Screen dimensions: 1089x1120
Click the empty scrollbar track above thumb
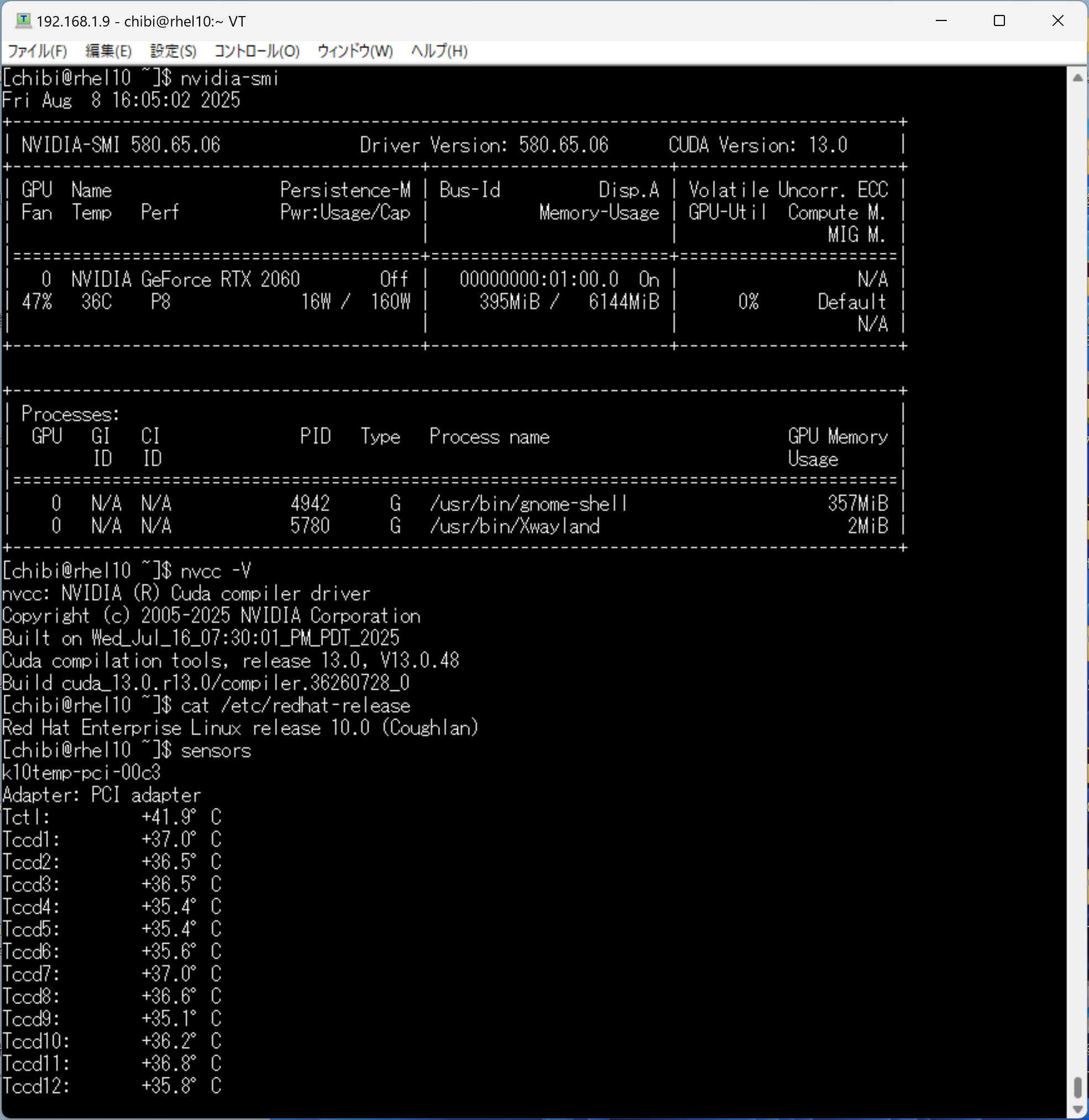(x=1077, y=572)
